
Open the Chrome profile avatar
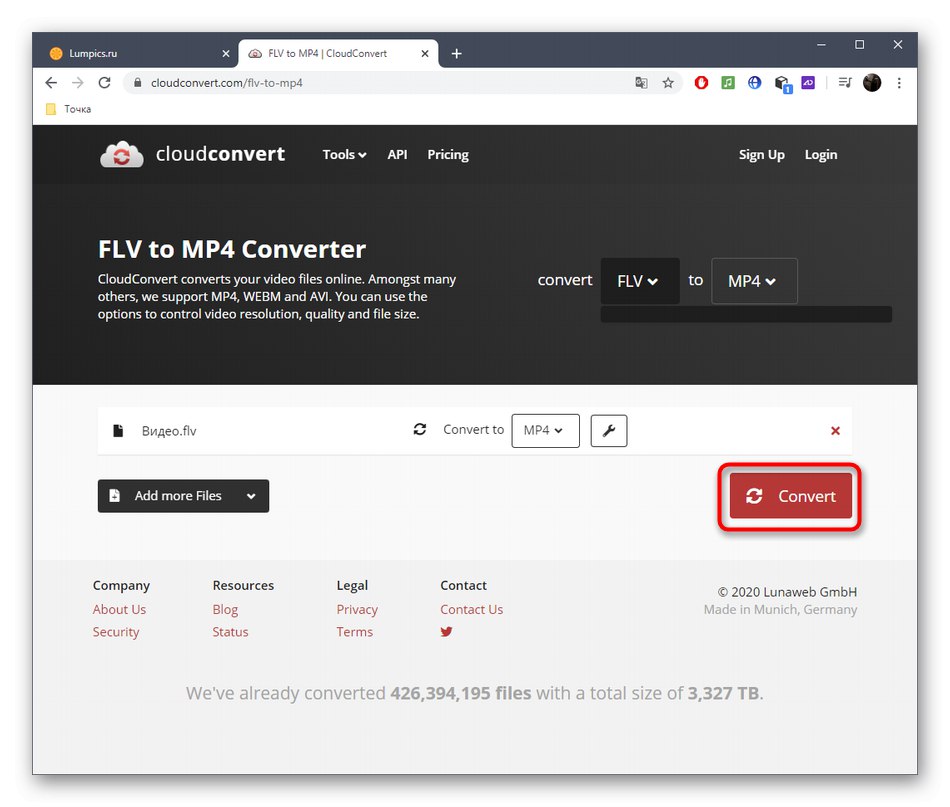click(x=872, y=82)
